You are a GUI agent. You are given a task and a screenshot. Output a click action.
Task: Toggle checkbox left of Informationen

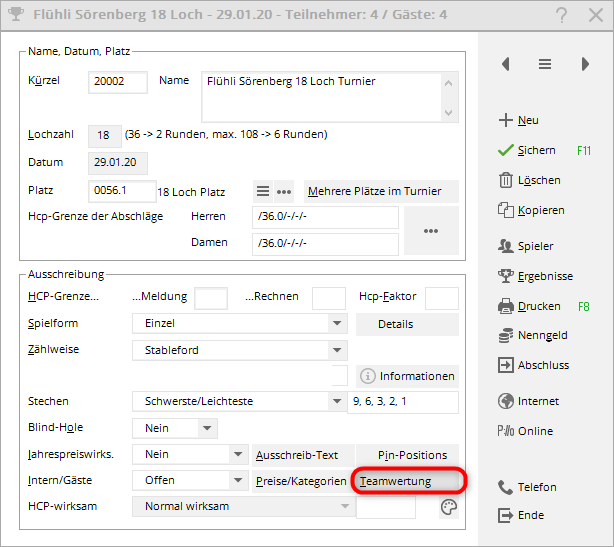340,376
